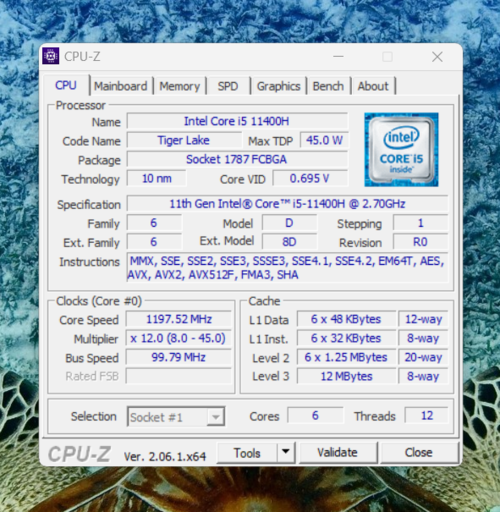Click the Intel Core i5 logo badge
The height and width of the screenshot is (512, 500).
coord(401,149)
